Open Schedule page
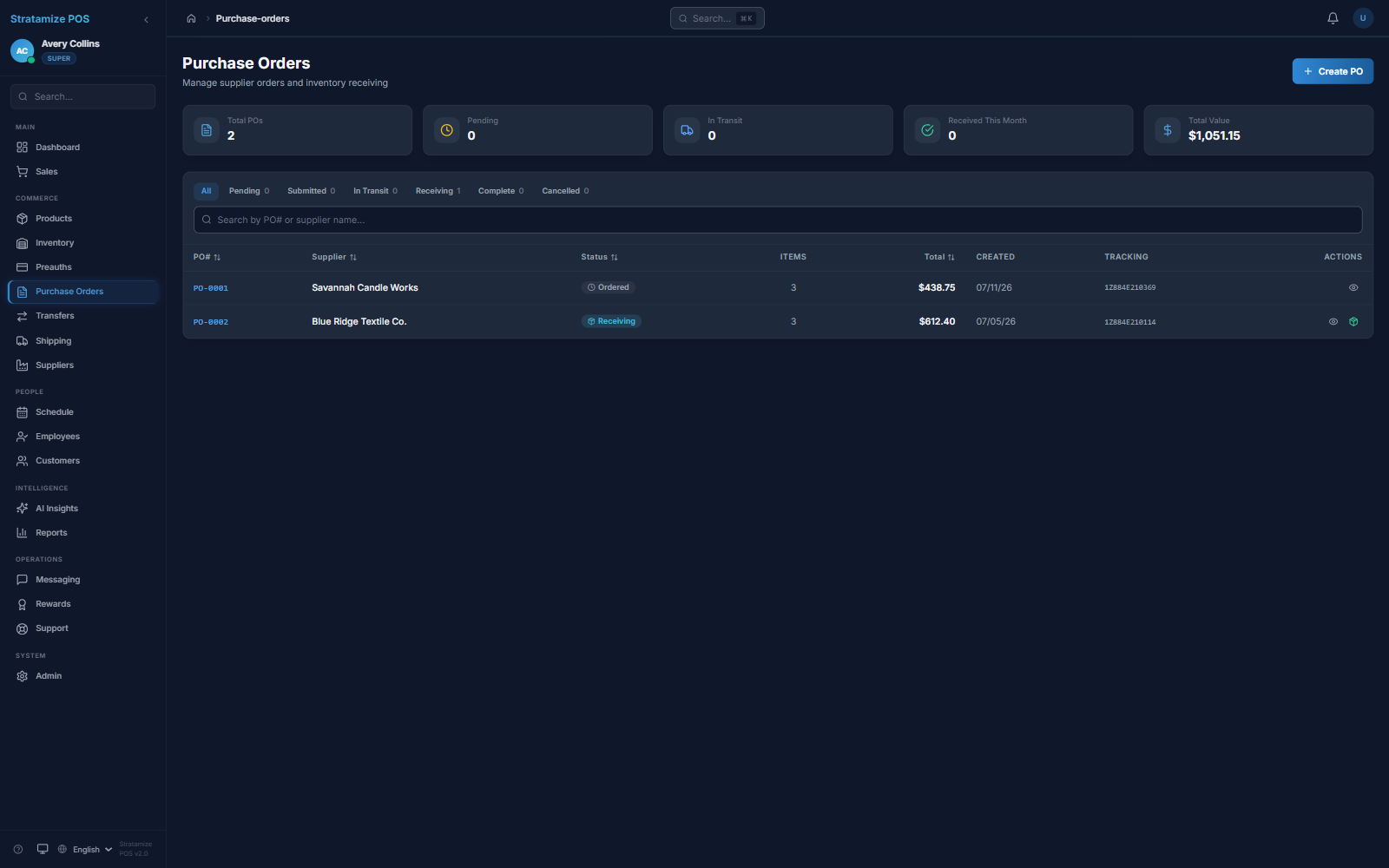 82,412
